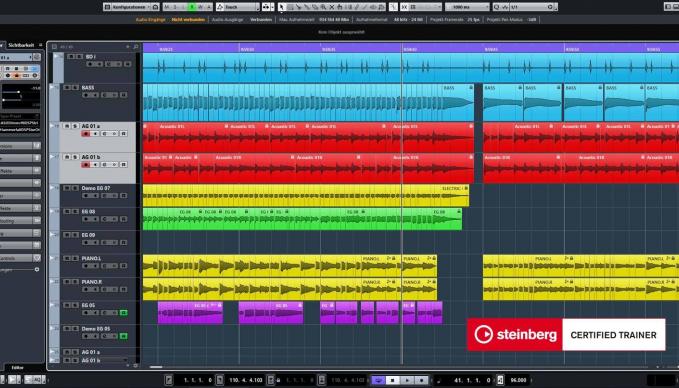Disable record enable on AG 01 a
The height and width of the screenshot is (388, 679).
tap(86, 134)
